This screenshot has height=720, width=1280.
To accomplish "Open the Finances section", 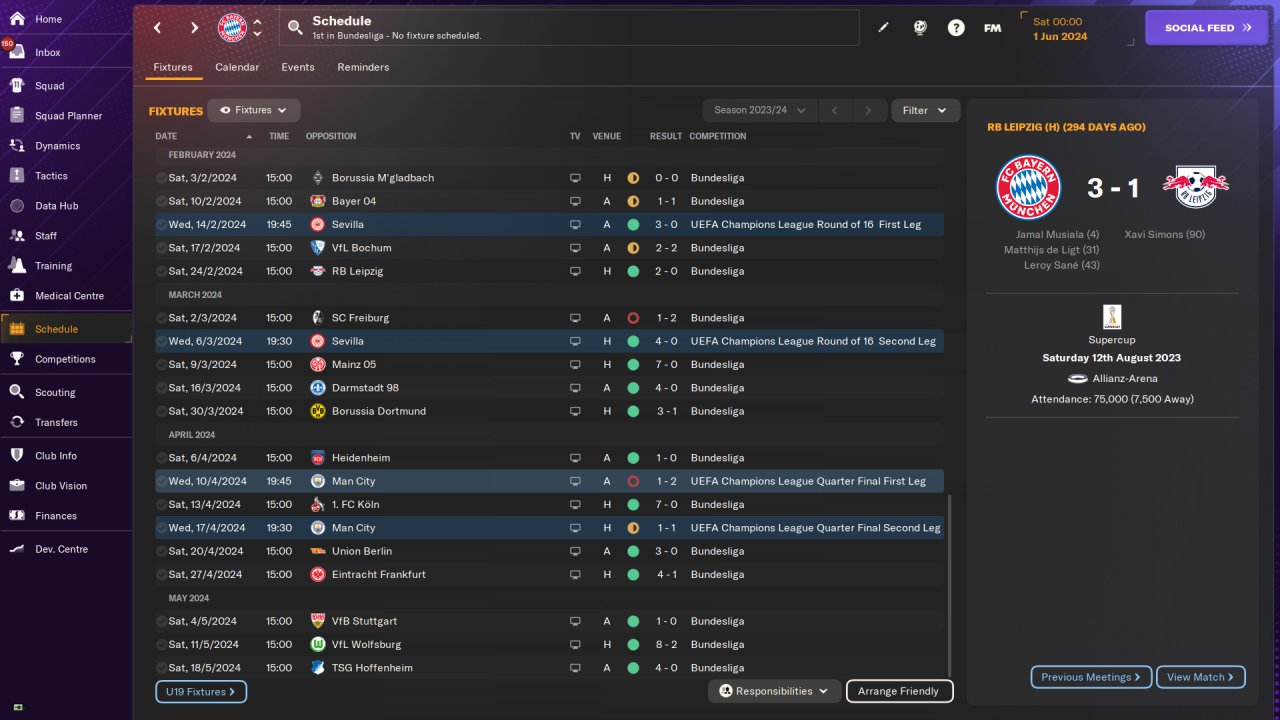I will (x=55, y=516).
